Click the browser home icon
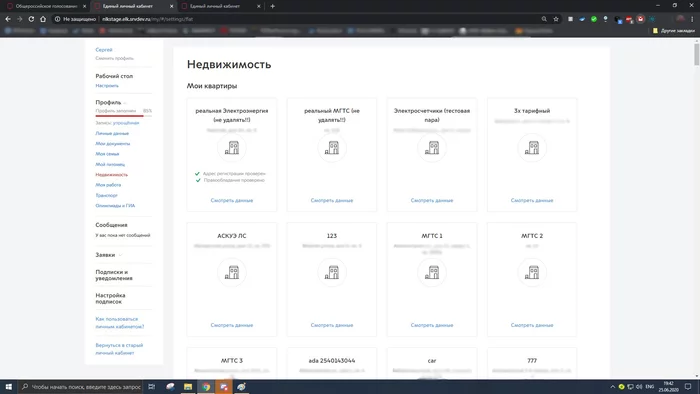This screenshot has width=700, height=394. click(43, 19)
